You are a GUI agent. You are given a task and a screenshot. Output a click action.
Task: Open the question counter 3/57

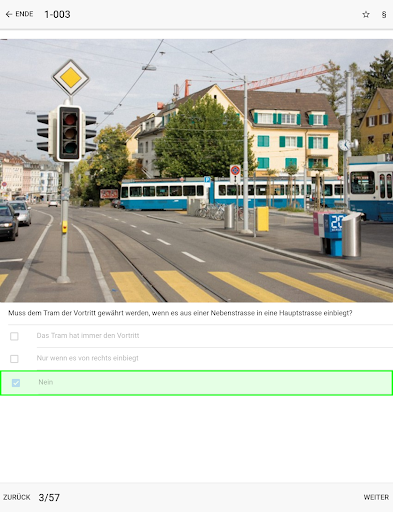[x=49, y=498]
